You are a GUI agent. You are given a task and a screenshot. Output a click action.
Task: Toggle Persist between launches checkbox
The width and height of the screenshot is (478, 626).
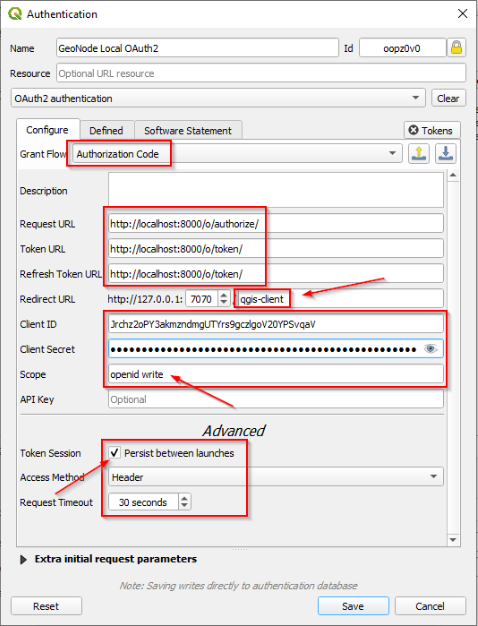tap(115, 453)
